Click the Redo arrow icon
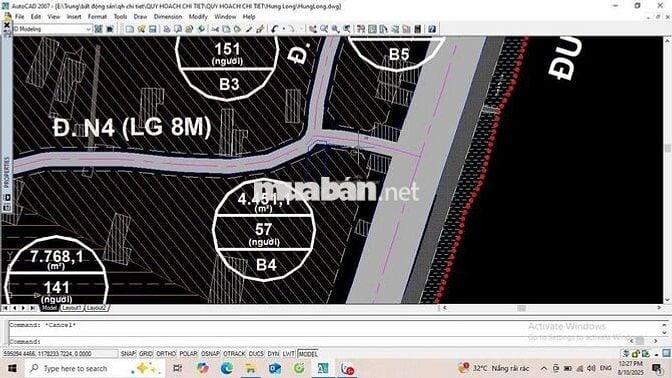This screenshot has height=378, width=672. [291, 29]
